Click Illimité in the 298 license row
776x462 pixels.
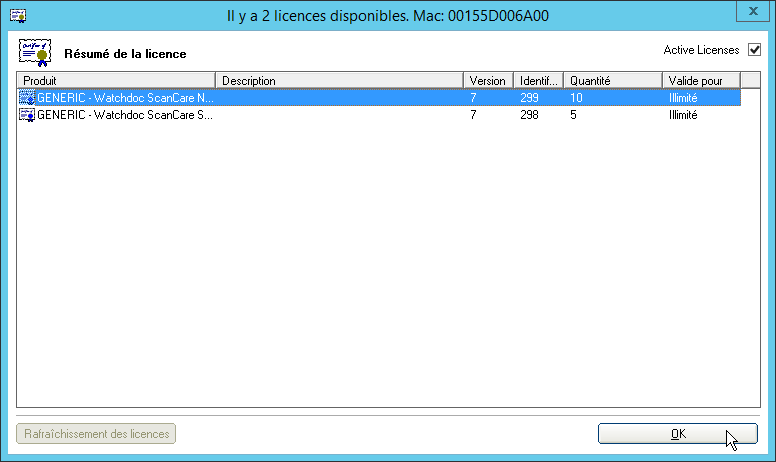683,115
